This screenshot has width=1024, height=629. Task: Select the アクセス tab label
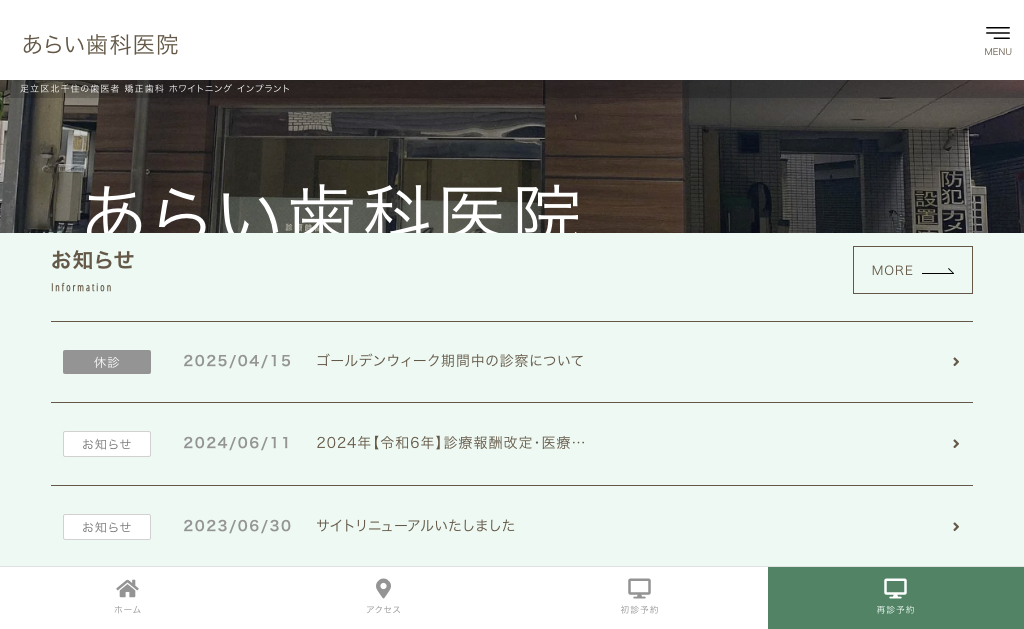pyautogui.click(x=383, y=610)
